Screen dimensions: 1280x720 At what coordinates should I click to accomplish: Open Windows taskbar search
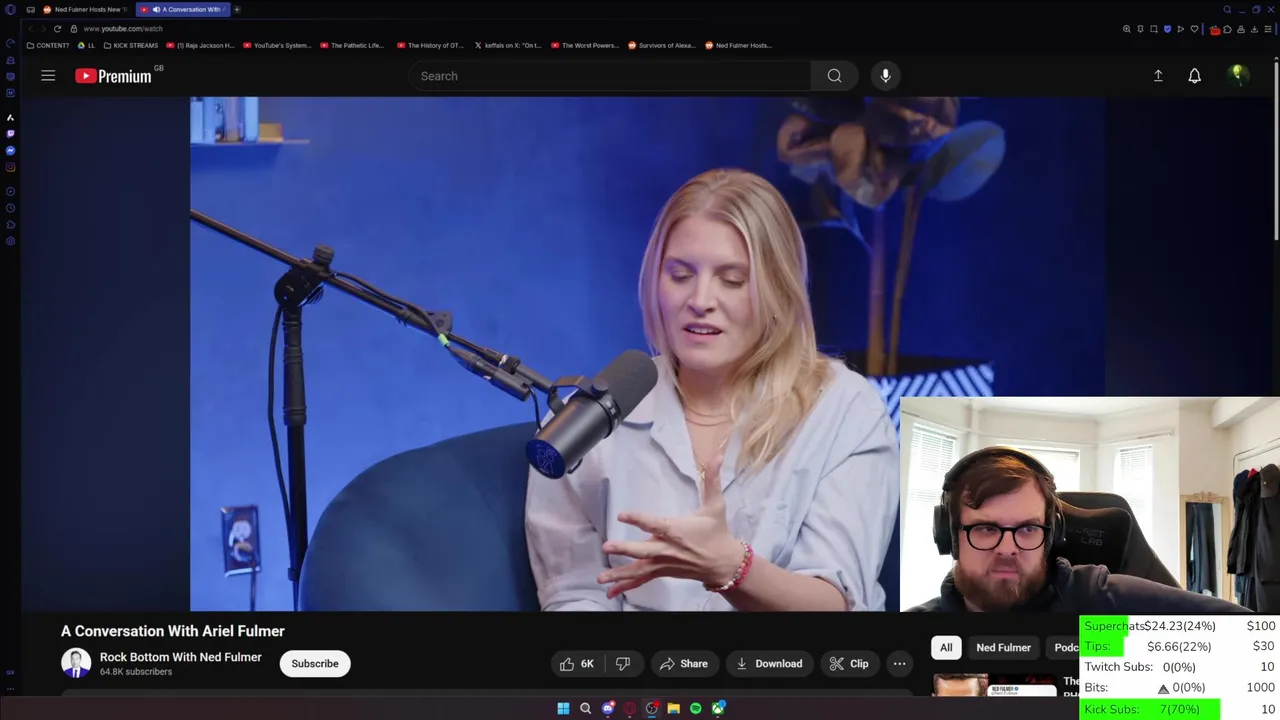click(x=585, y=709)
